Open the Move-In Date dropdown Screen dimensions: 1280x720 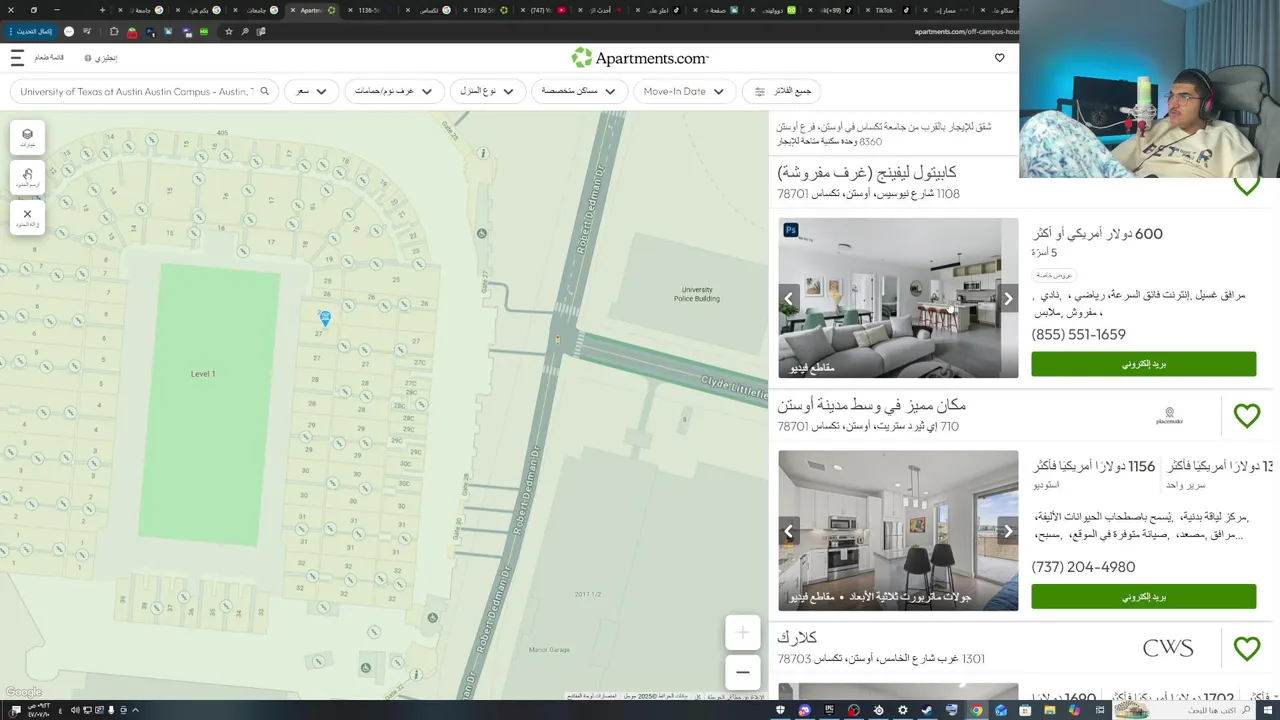pyautogui.click(x=685, y=91)
